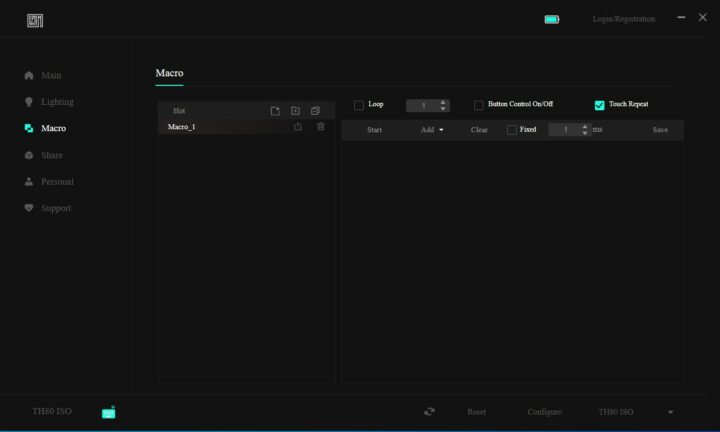Click the refresh icon next to Reset
Screen dimensions: 720x432
(x=429, y=412)
